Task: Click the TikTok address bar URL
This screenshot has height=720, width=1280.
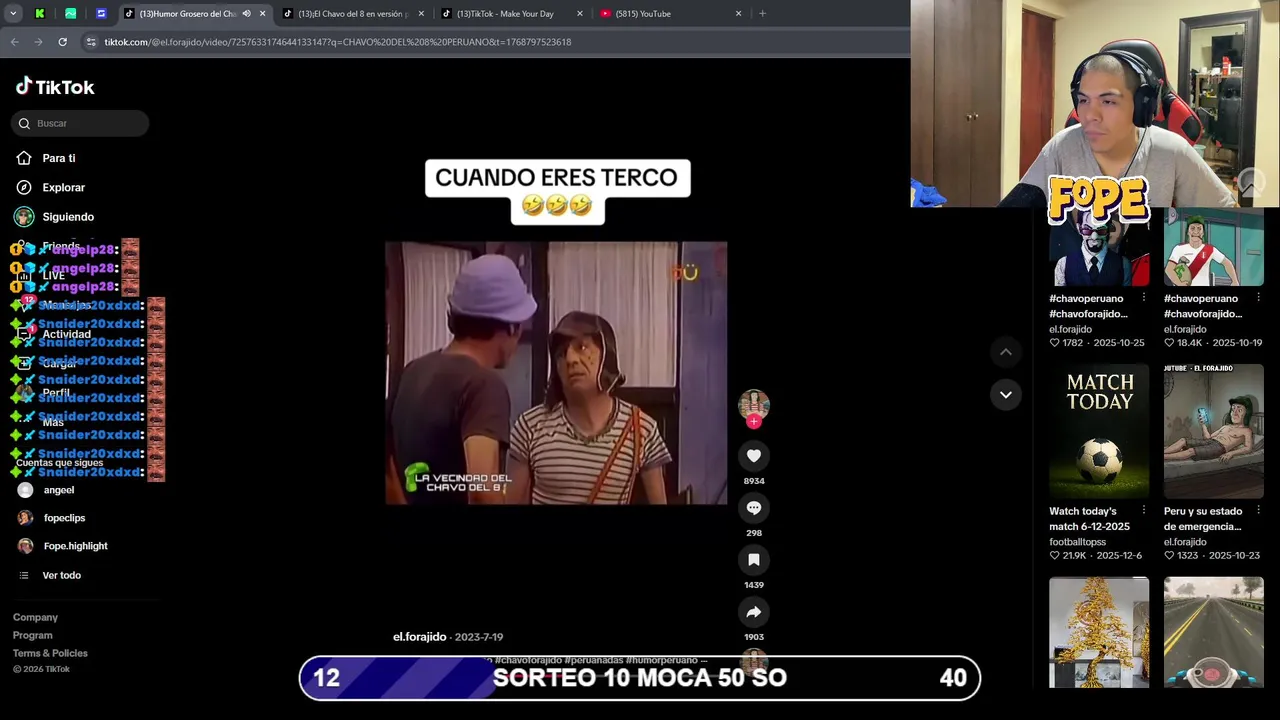Action: tap(338, 42)
